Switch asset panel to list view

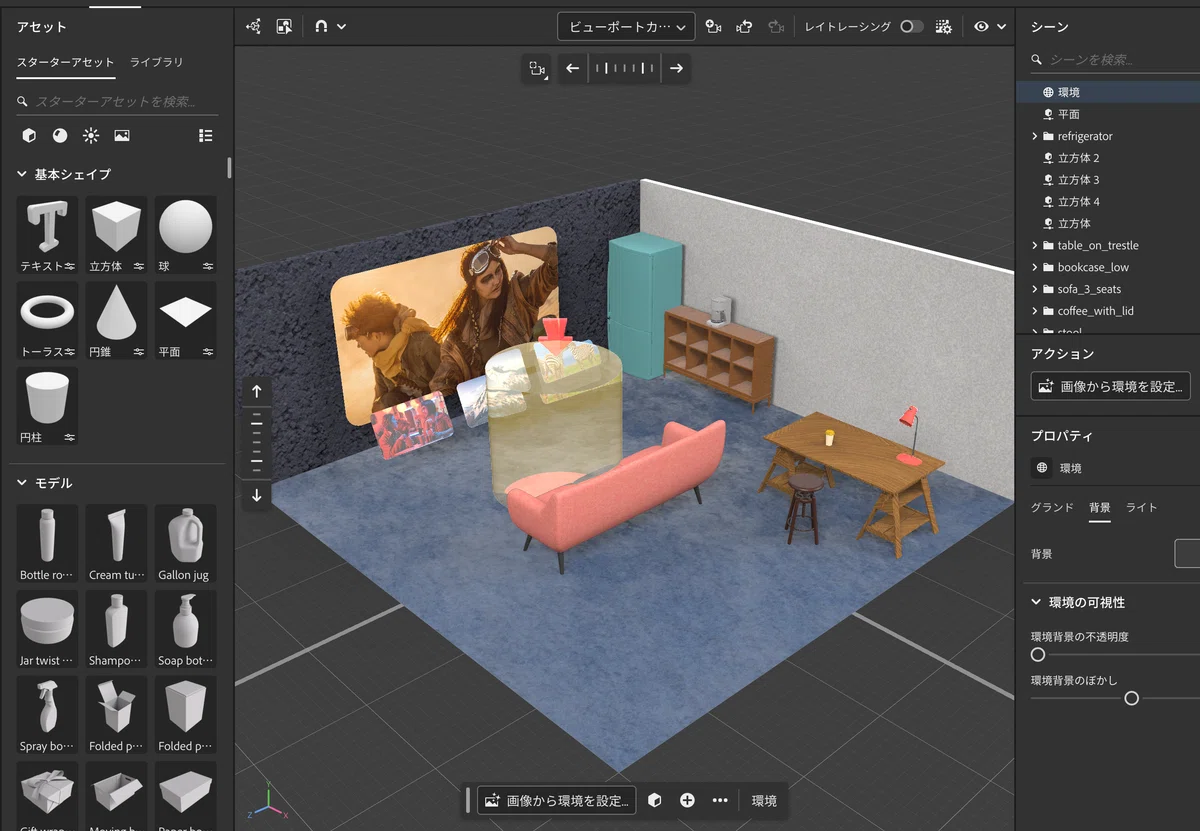[x=206, y=135]
